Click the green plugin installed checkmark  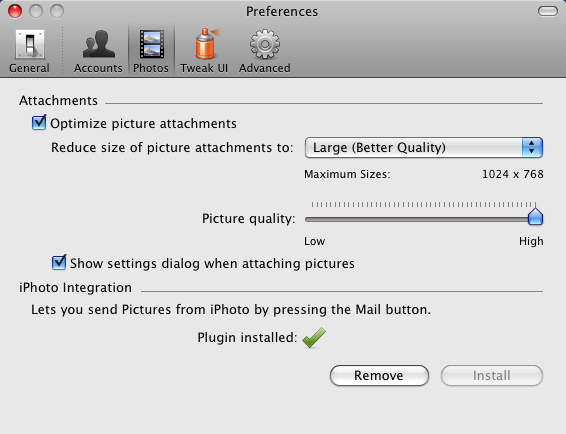(314, 338)
